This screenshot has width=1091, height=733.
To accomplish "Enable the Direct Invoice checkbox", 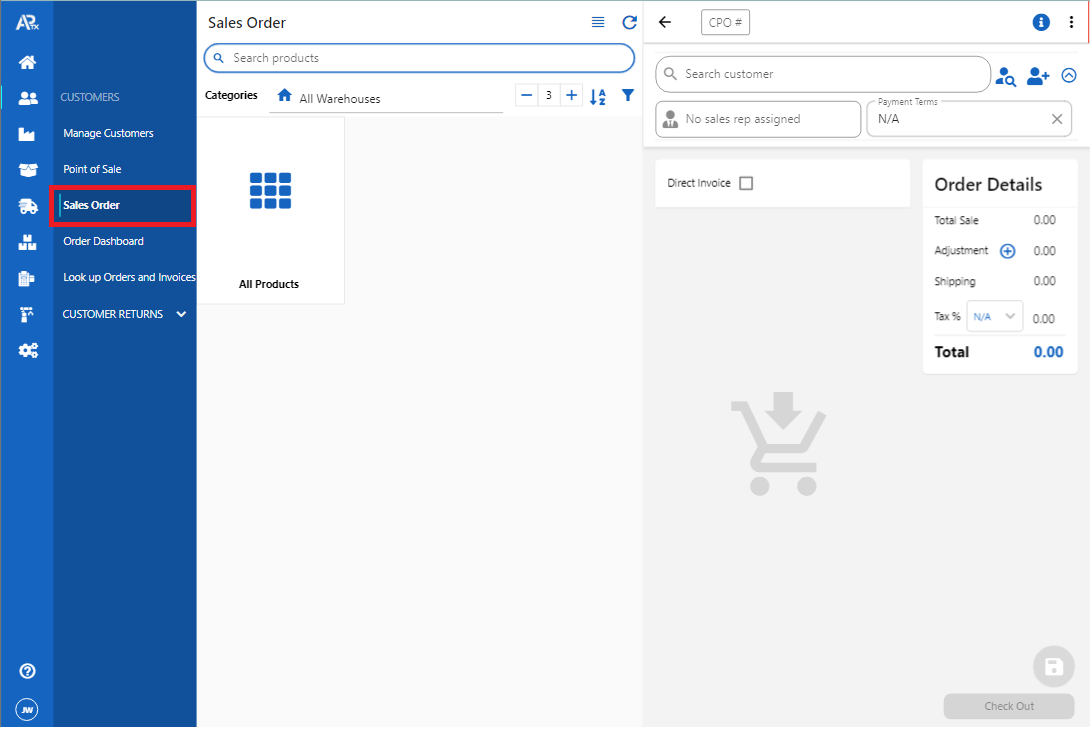I will (x=746, y=183).
